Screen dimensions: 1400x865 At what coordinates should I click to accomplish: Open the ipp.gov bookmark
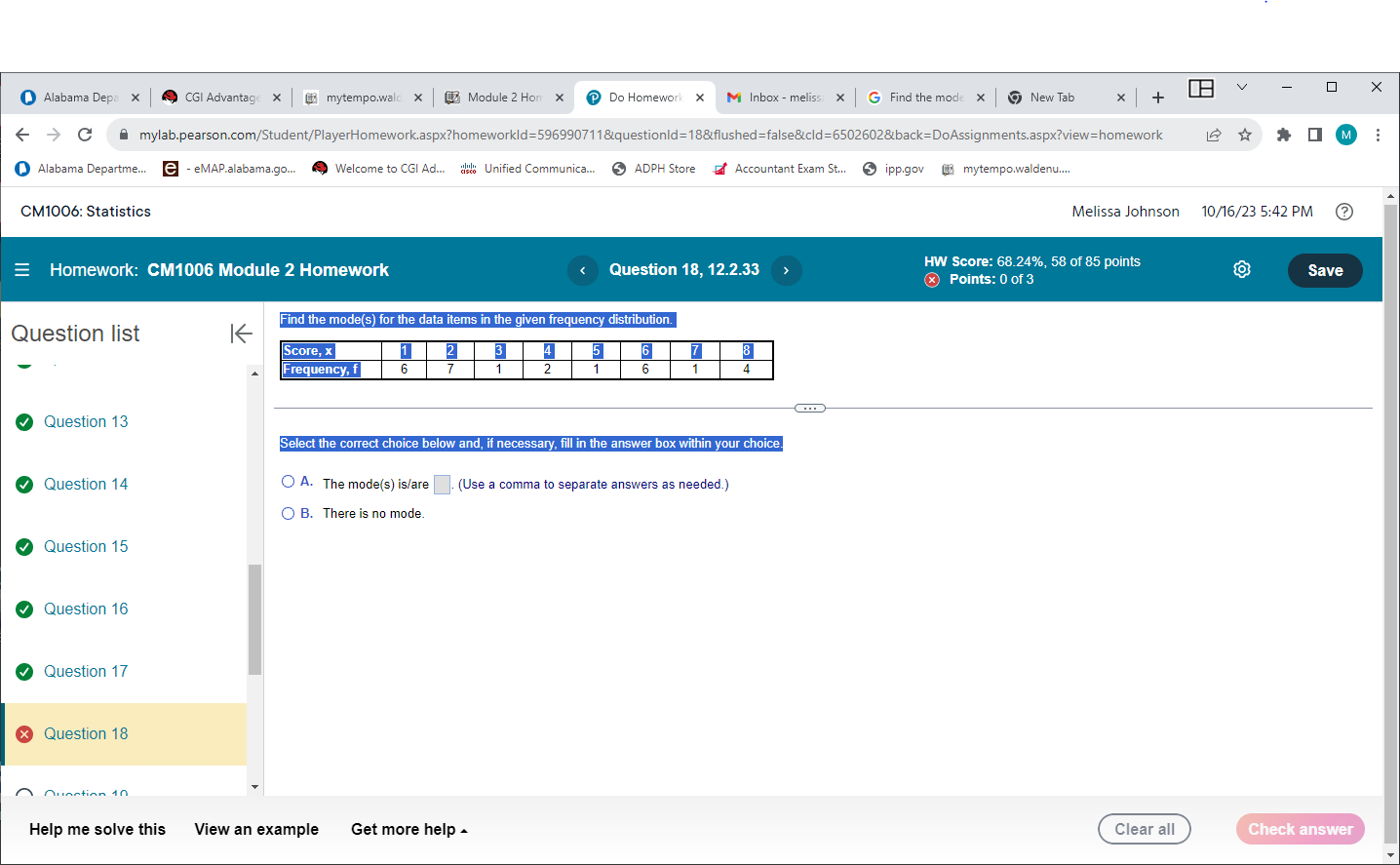(x=893, y=169)
